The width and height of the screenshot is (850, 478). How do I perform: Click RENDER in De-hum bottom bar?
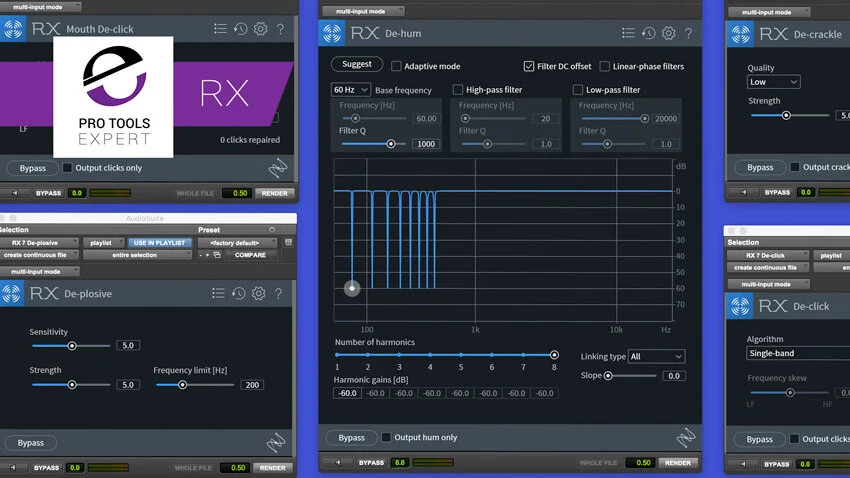coord(678,463)
